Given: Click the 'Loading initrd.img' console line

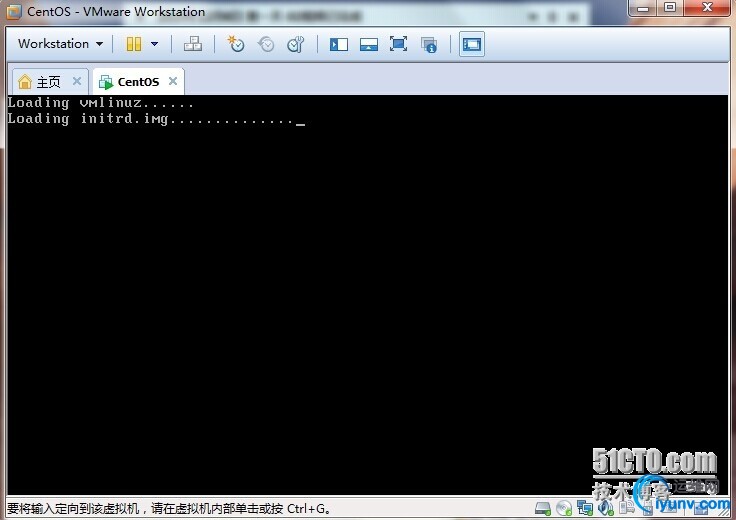Looking at the screenshot, I should click(x=156, y=119).
